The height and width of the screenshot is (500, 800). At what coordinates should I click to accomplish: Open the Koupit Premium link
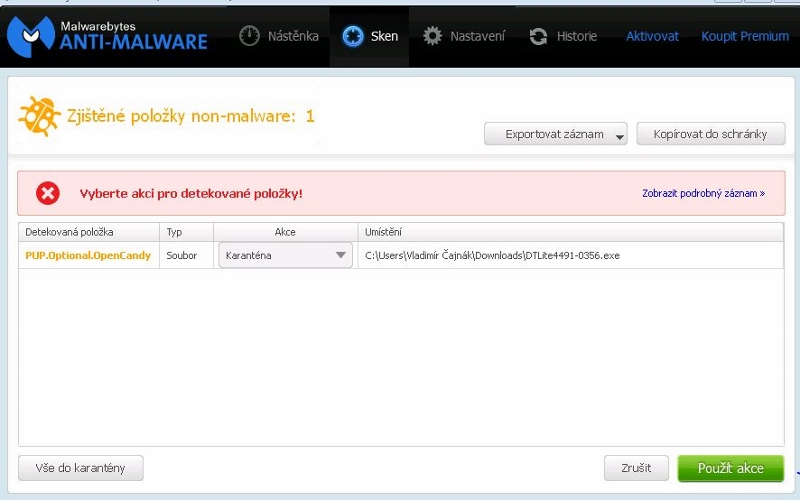[745, 36]
